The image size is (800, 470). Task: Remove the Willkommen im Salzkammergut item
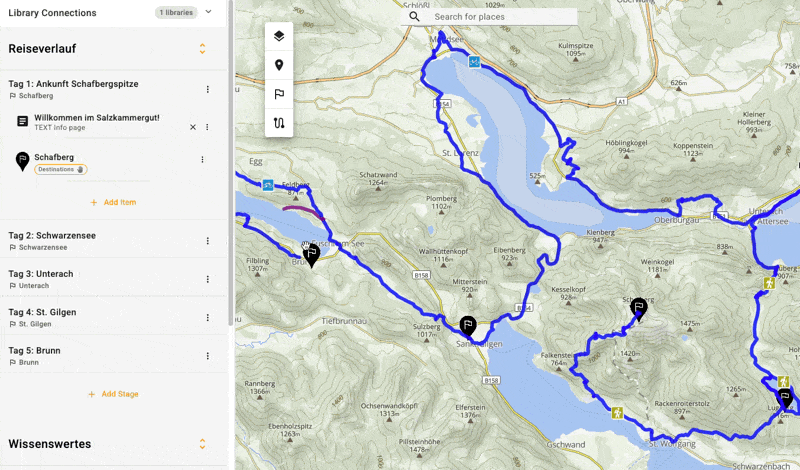tap(193, 127)
